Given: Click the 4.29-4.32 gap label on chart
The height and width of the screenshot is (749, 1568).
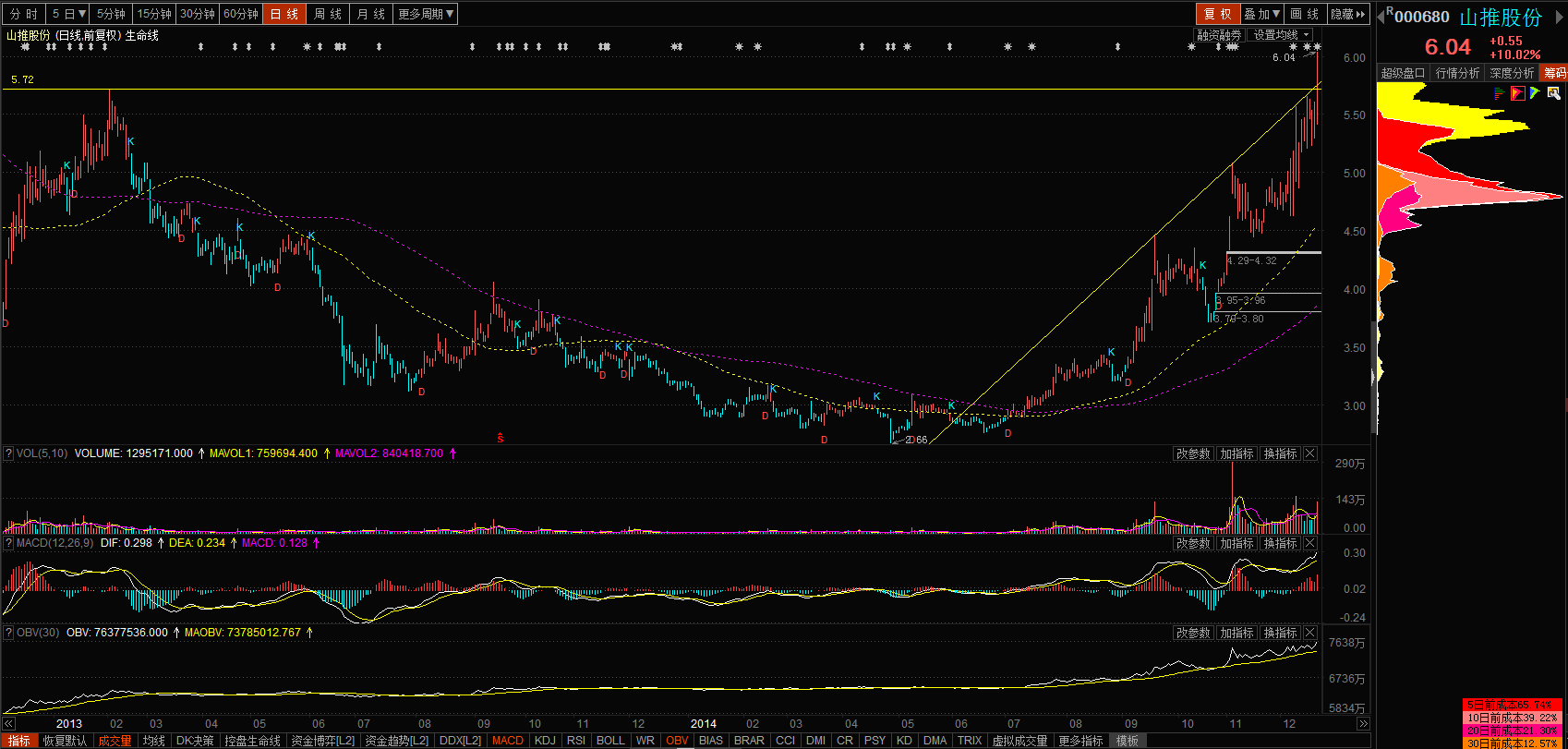Looking at the screenshot, I should [1252, 260].
